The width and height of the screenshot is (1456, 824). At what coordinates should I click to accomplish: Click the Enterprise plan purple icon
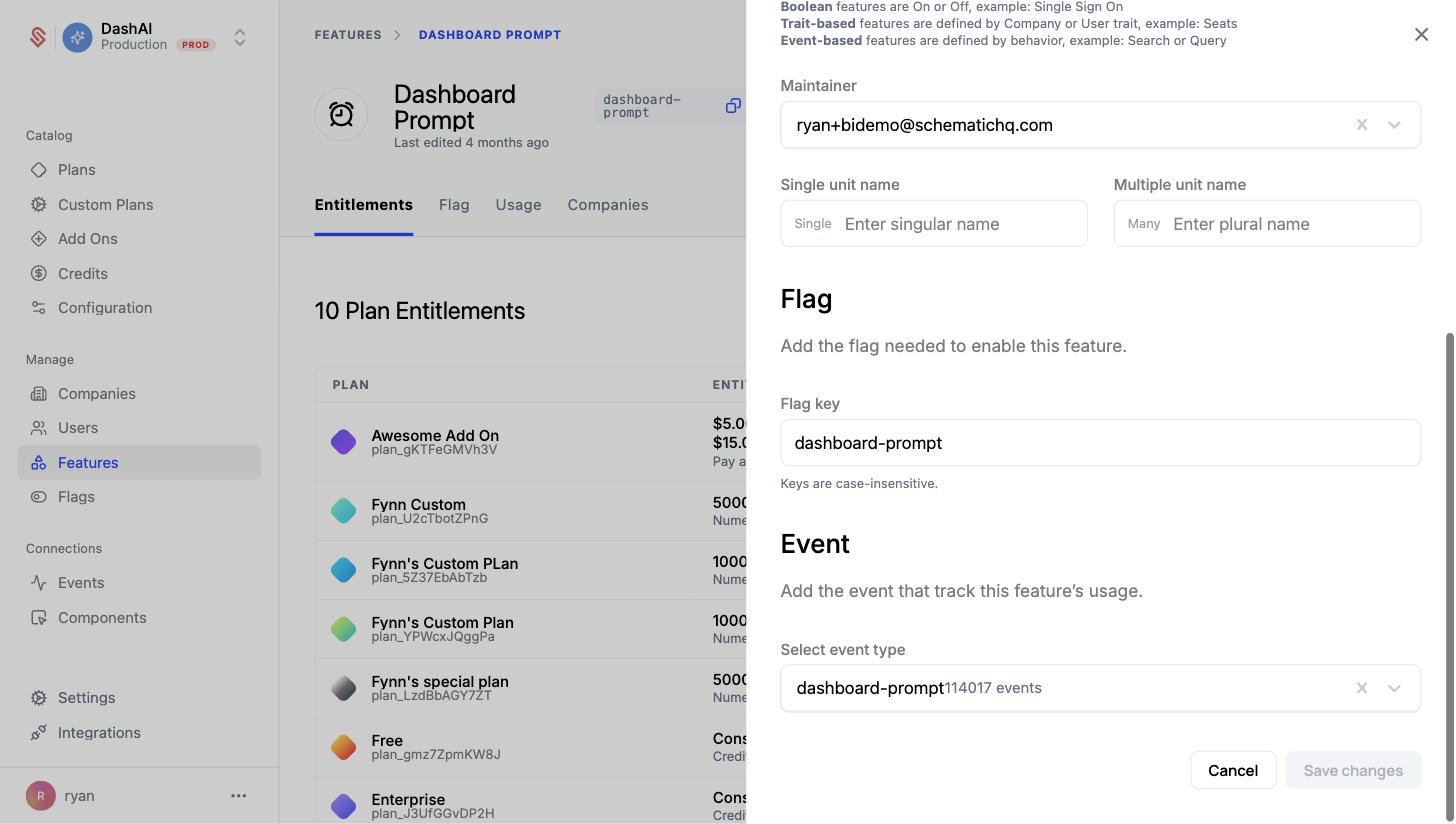[x=343, y=806]
